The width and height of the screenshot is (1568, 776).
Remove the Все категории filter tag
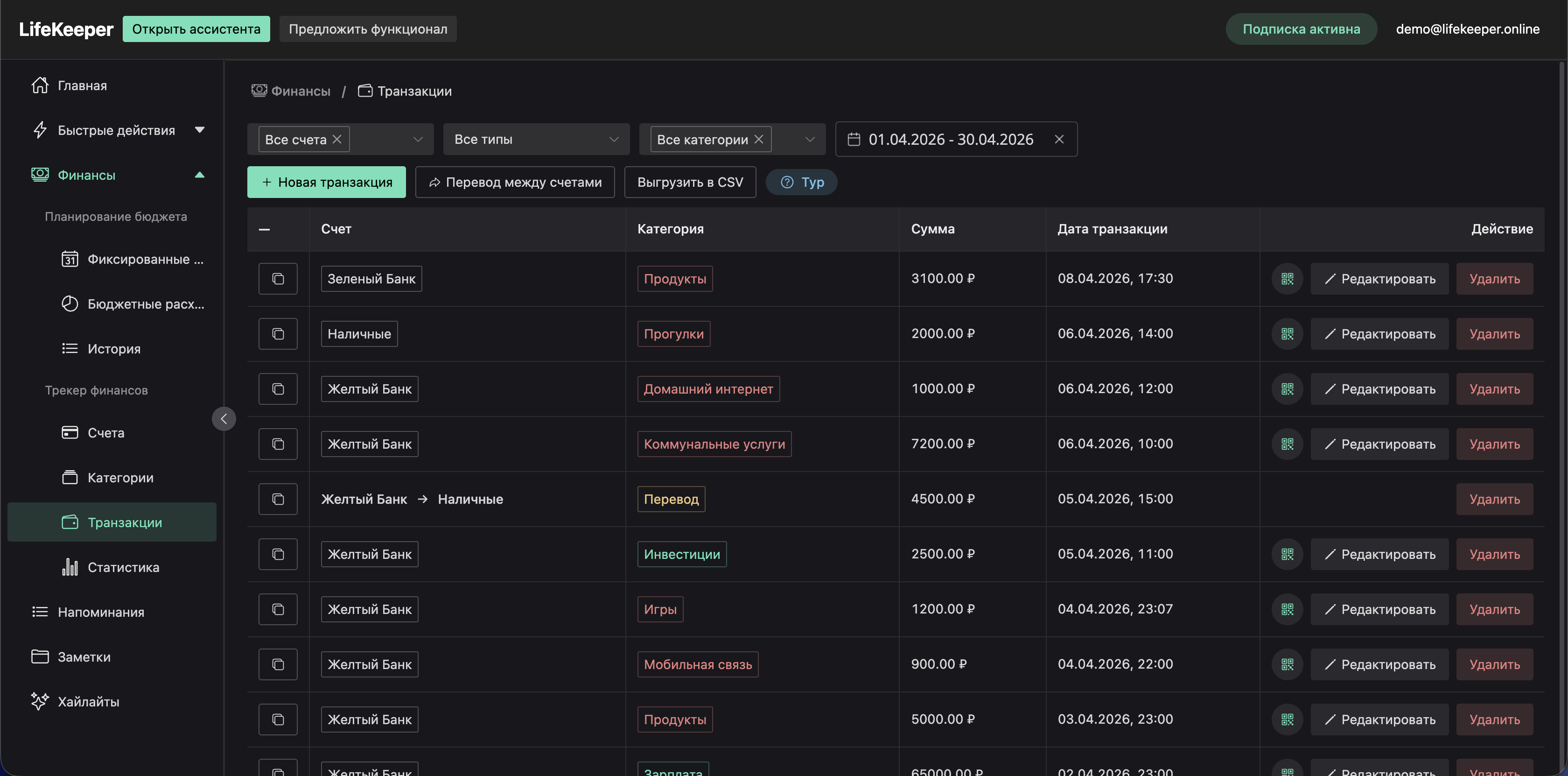coord(758,140)
